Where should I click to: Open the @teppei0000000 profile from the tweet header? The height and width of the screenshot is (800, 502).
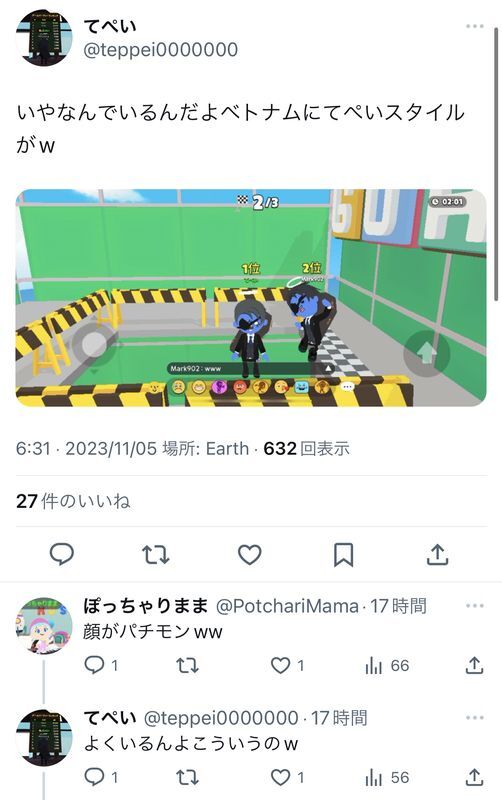(x=160, y=50)
